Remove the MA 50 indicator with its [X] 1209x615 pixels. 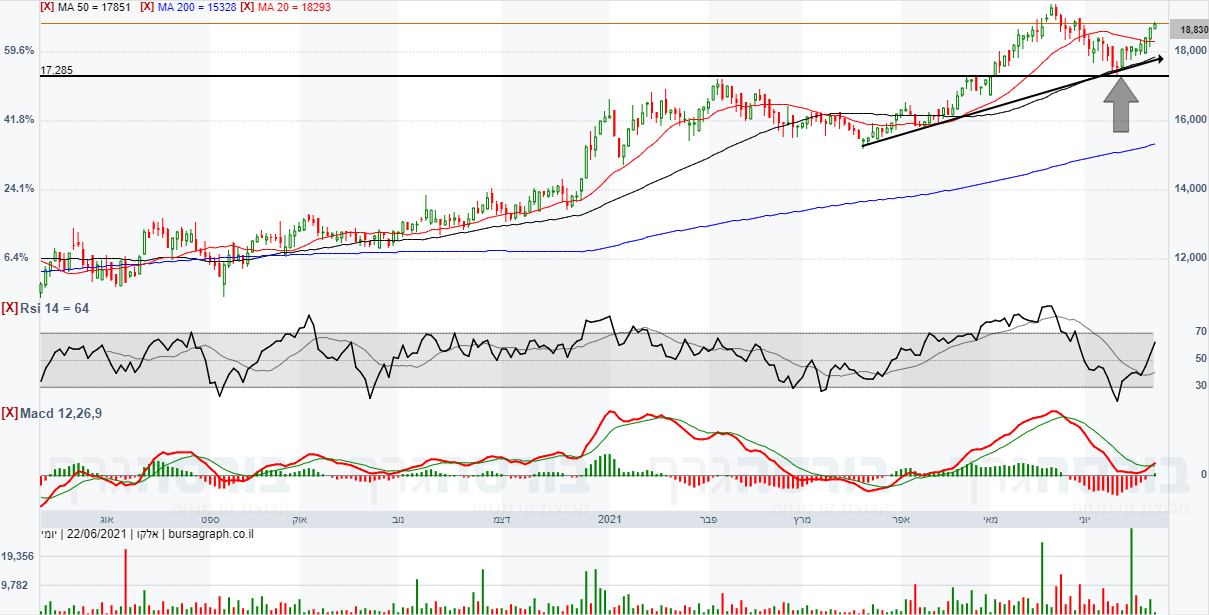click(x=47, y=7)
